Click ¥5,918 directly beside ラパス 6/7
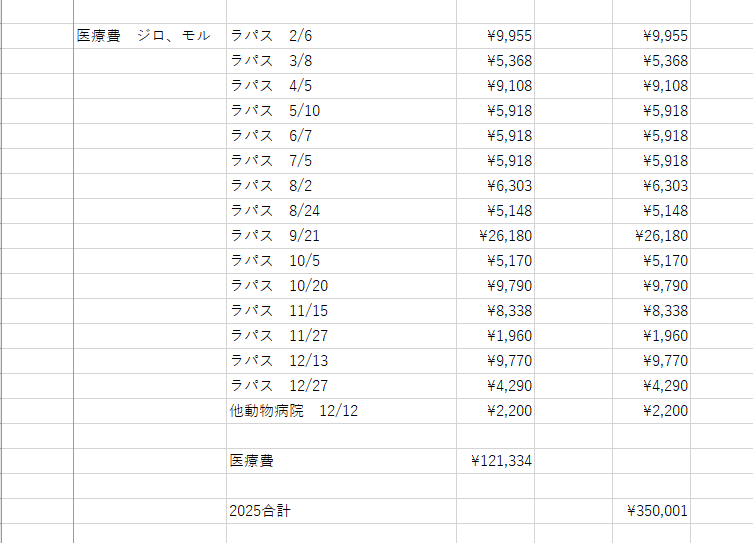Image resolution: width=753 pixels, height=543 pixels. tap(495, 136)
